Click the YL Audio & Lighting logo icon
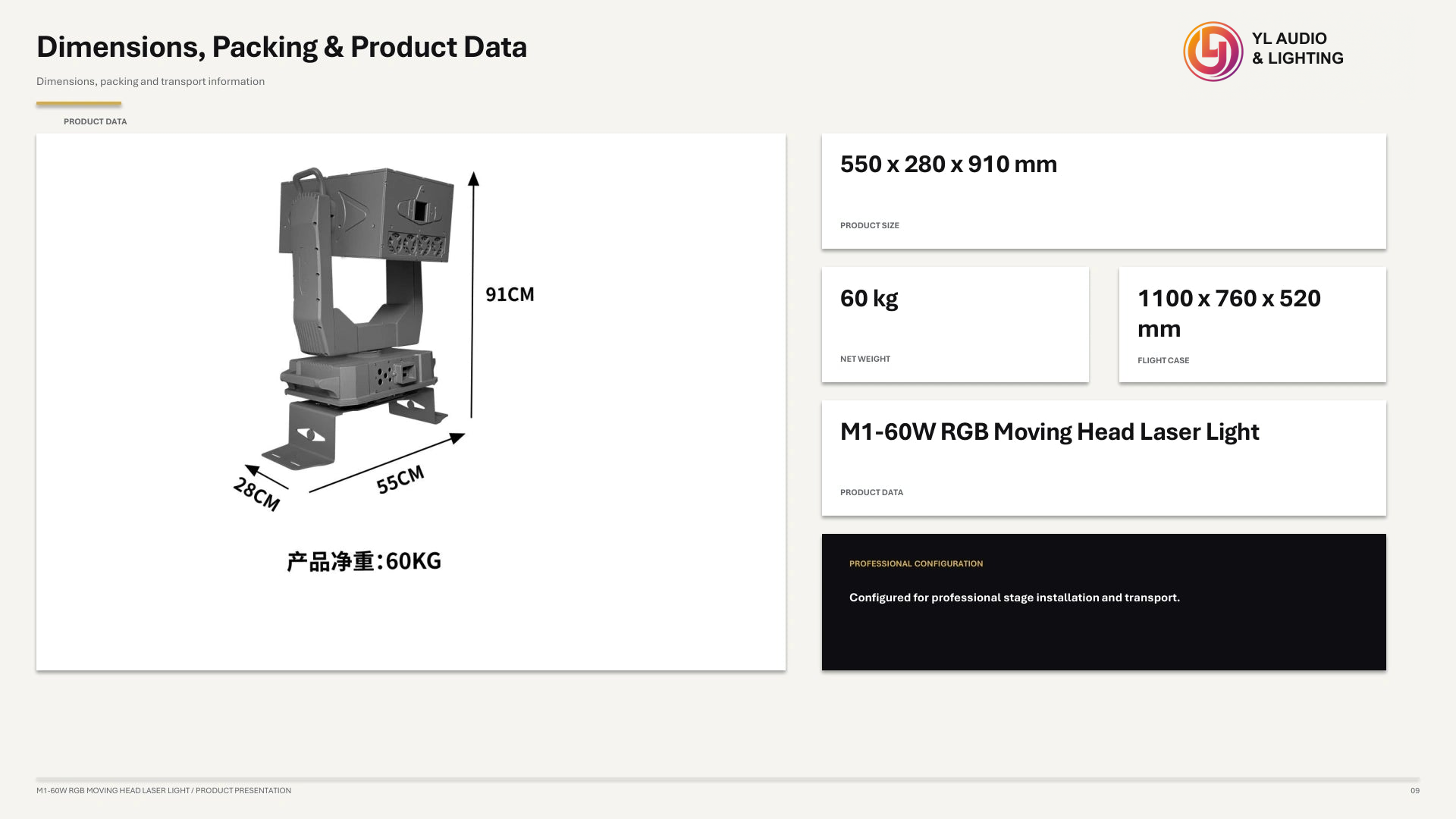Image resolution: width=1456 pixels, height=819 pixels. [1213, 52]
